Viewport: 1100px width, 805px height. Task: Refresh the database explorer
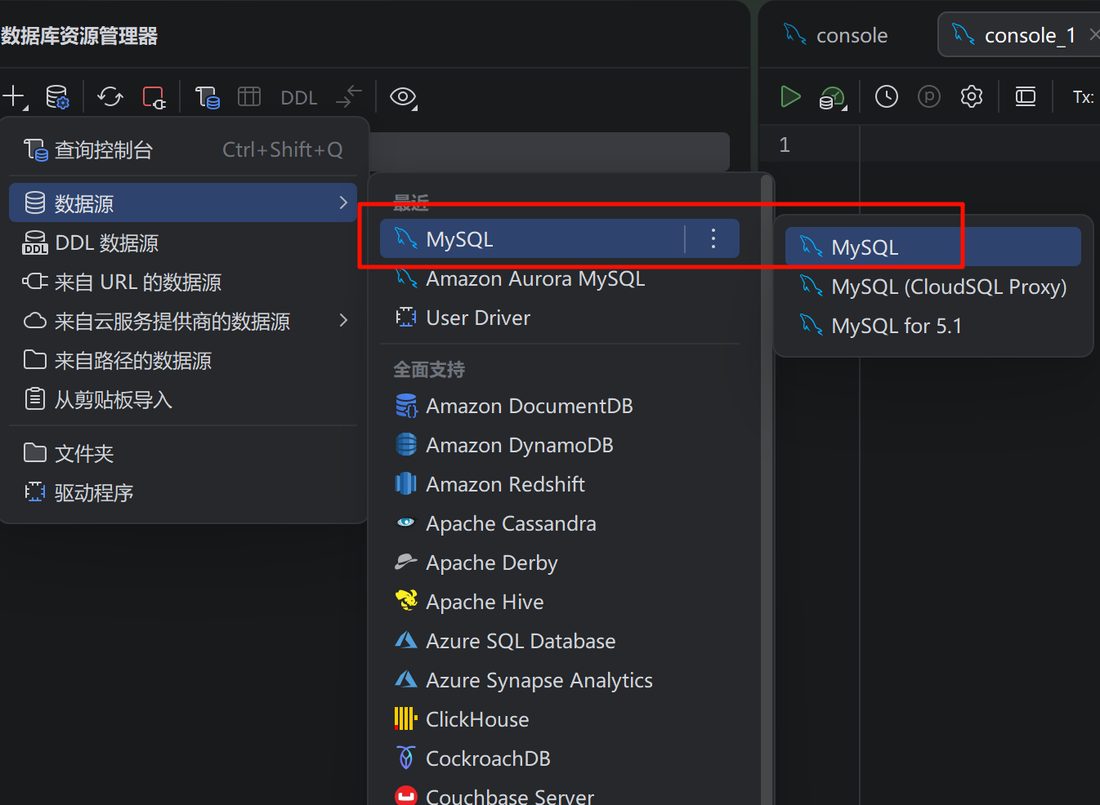(110, 97)
